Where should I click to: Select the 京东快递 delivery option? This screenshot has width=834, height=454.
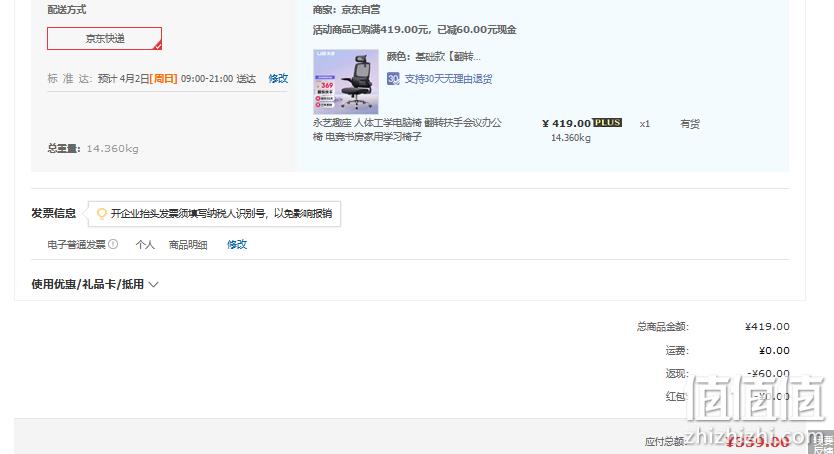[104, 38]
